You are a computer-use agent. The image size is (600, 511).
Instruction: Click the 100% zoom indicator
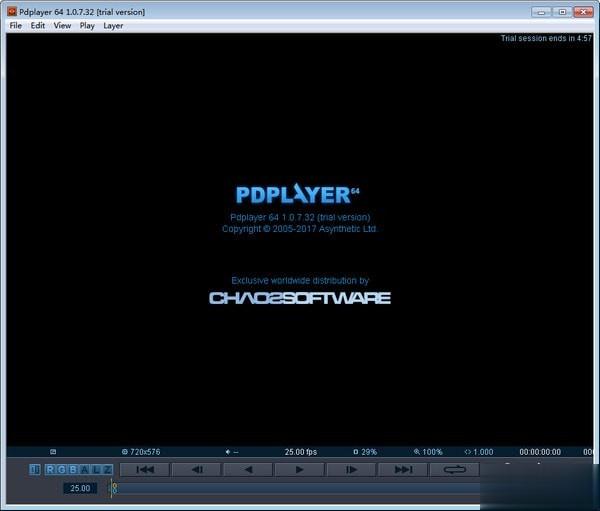pos(428,452)
